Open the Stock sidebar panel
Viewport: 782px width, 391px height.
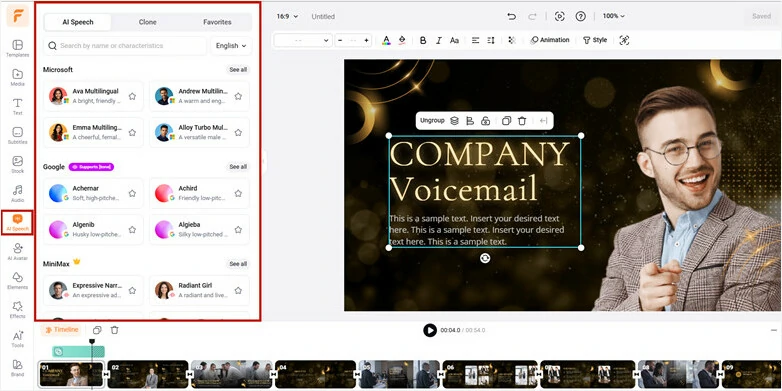click(x=17, y=164)
